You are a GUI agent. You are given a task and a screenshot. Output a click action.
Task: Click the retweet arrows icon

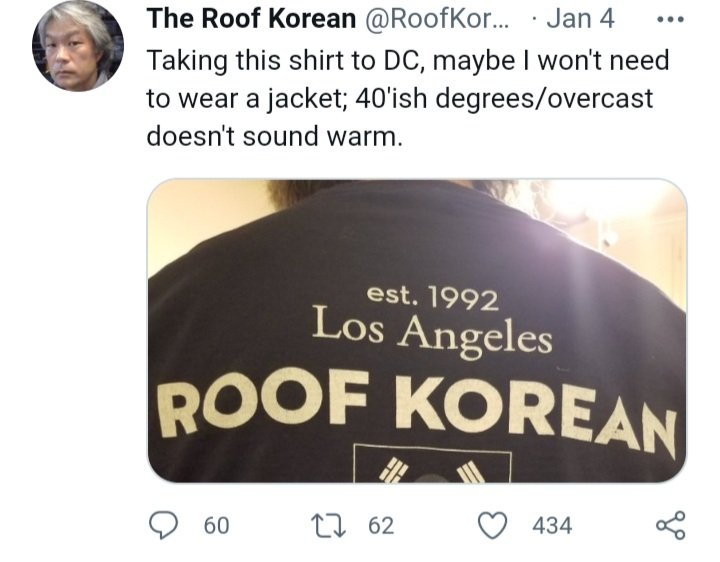328,525
